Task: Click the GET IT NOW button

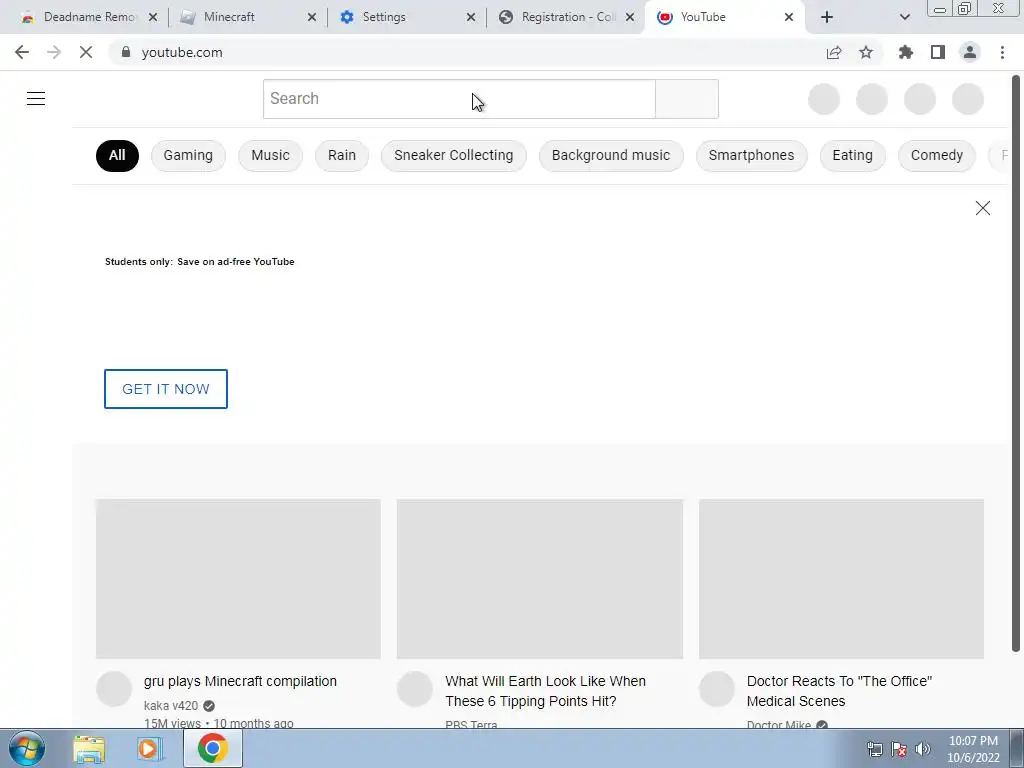Action: point(166,389)
